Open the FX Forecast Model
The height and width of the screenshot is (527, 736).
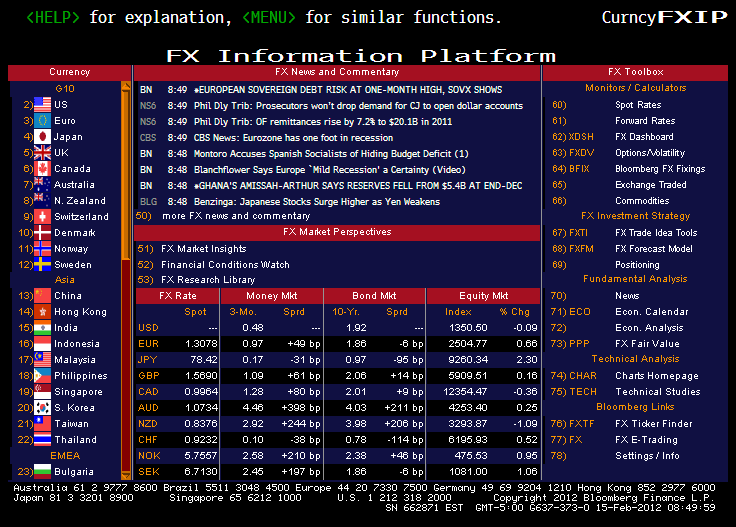[653, 249]
